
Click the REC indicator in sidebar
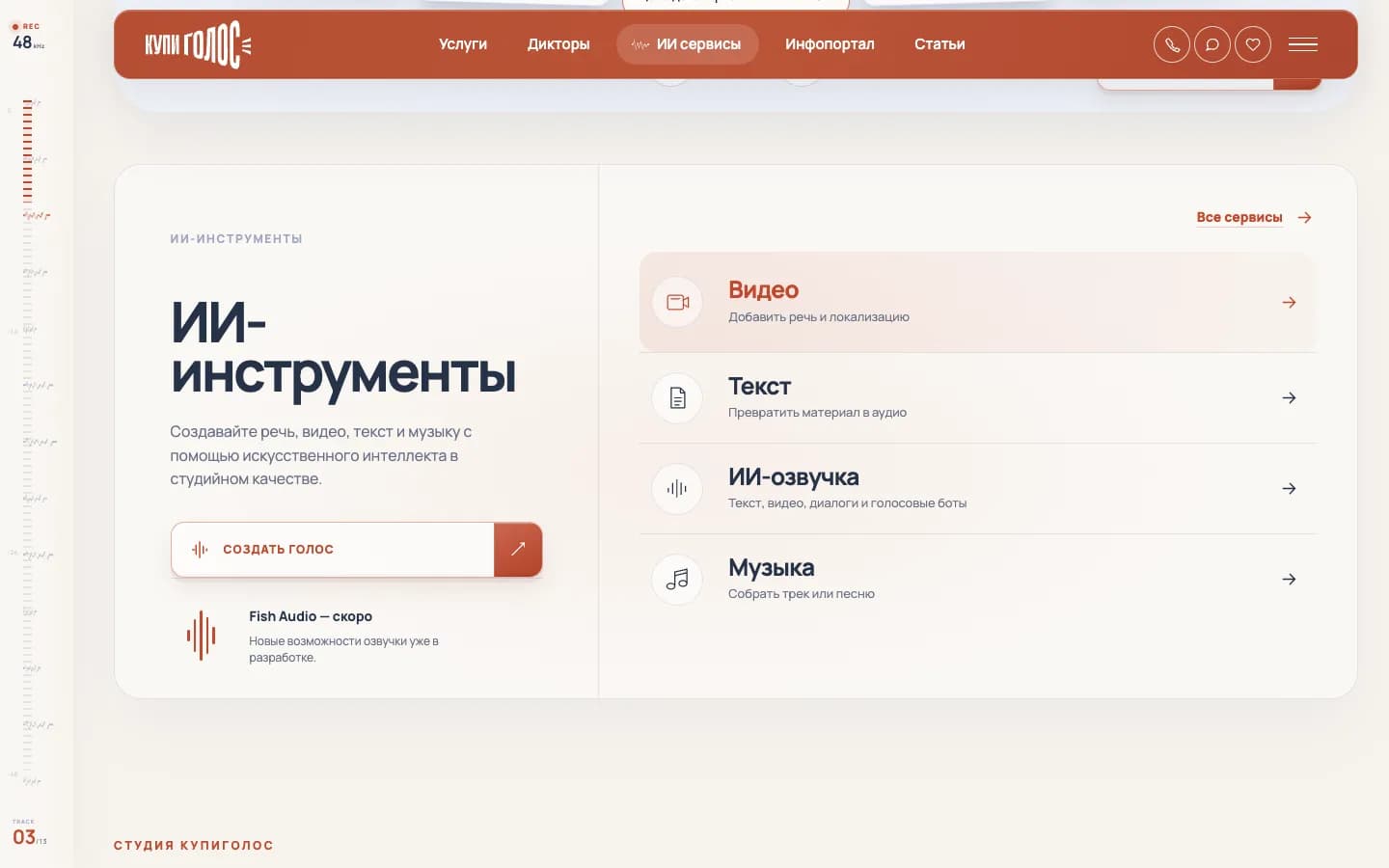[26, 26]
